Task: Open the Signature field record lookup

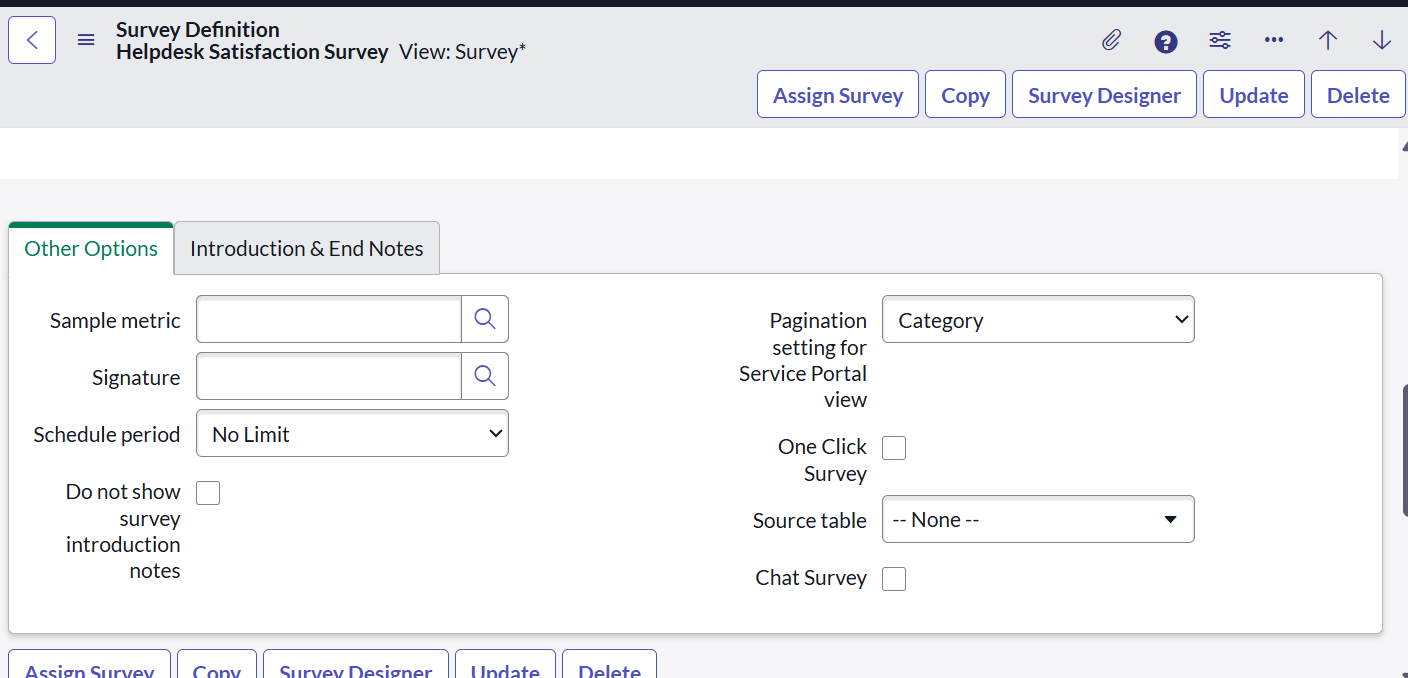Action: pyautogui.click(x=485, y=376)
